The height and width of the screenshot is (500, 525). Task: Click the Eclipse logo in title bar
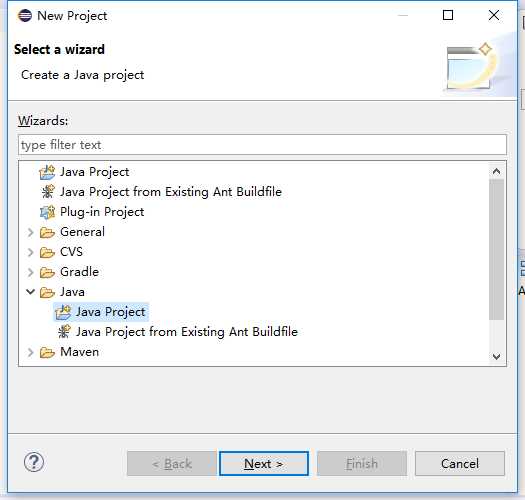[25, 15]
